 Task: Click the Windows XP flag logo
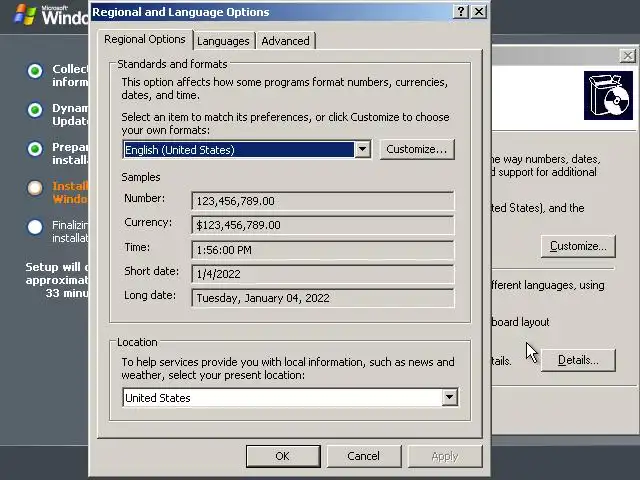point(25,14)
